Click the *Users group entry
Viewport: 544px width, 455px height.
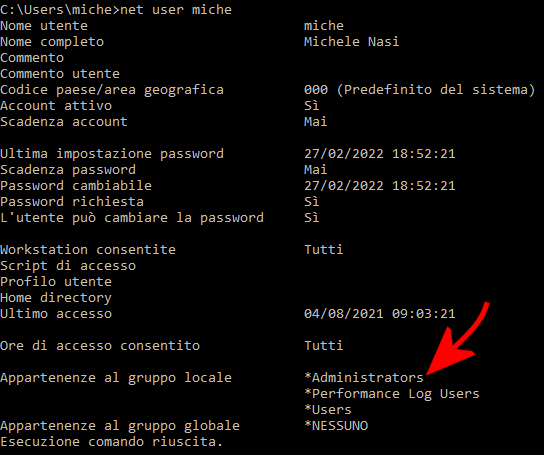[328, 410]
